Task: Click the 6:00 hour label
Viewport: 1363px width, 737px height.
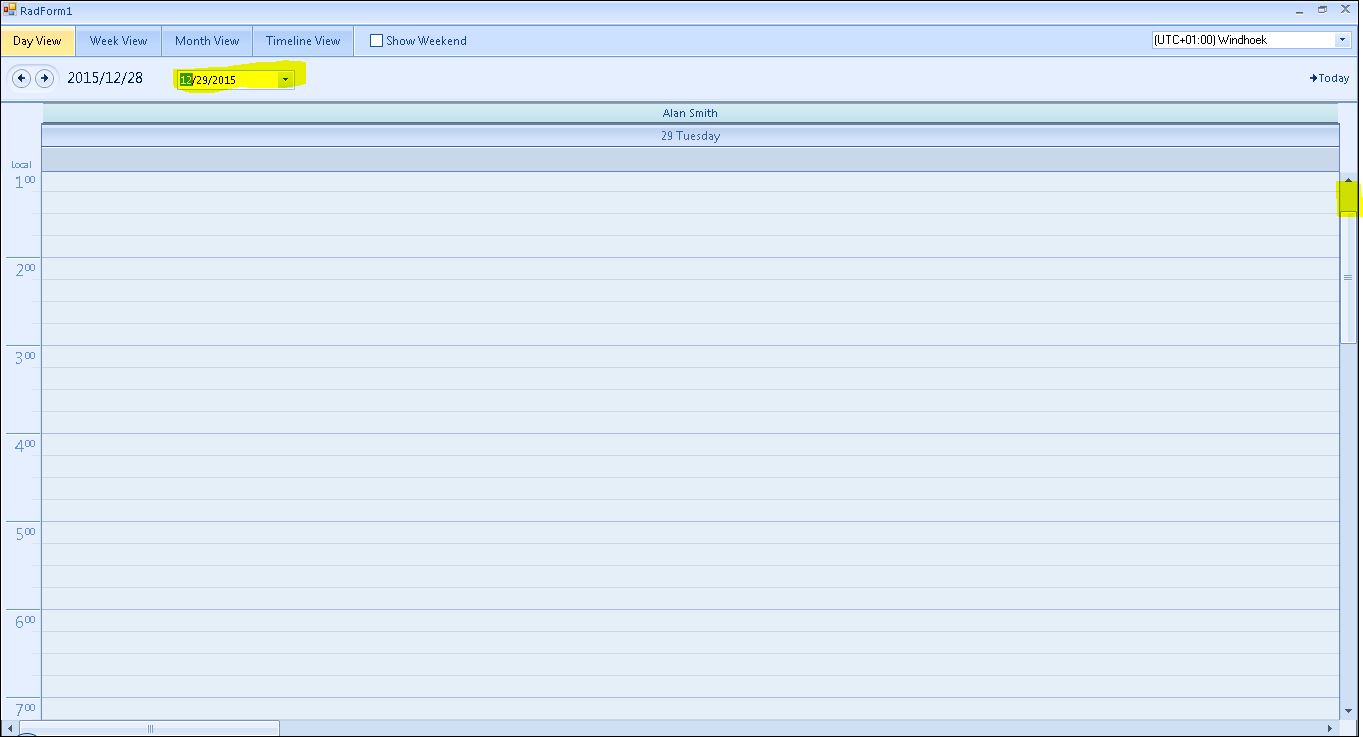Action: point(25,622)
